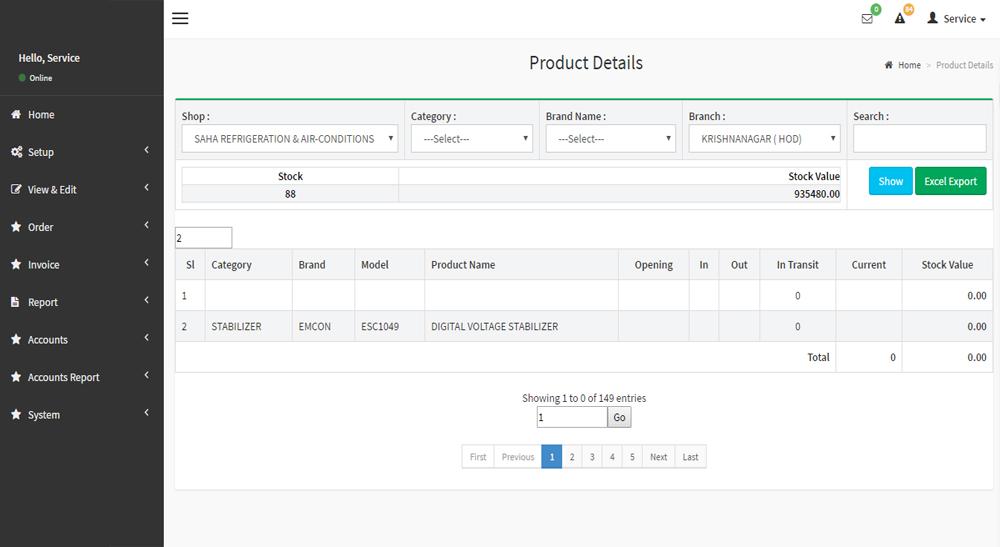The width and height of the screenshot is (1000, 547).
Task: Expand the Invoice menu chevron
Action: tap(147, 263)
